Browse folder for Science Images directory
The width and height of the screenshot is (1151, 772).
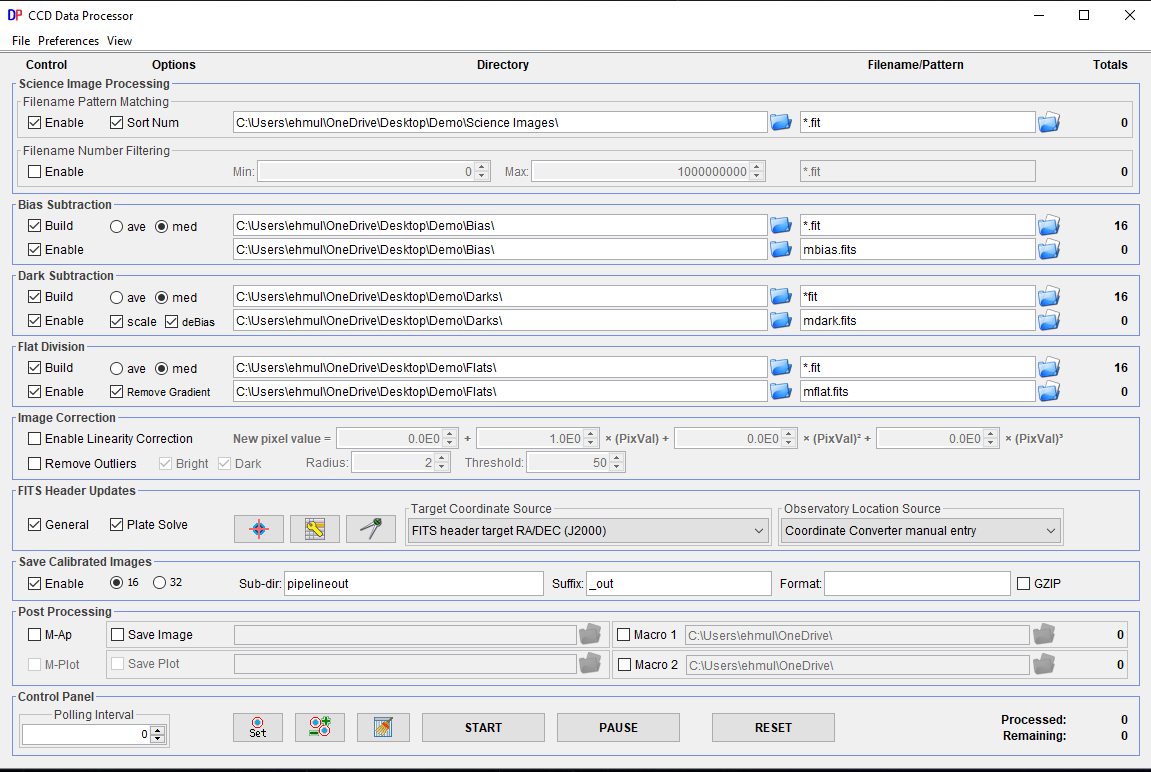tap(781, 122)
